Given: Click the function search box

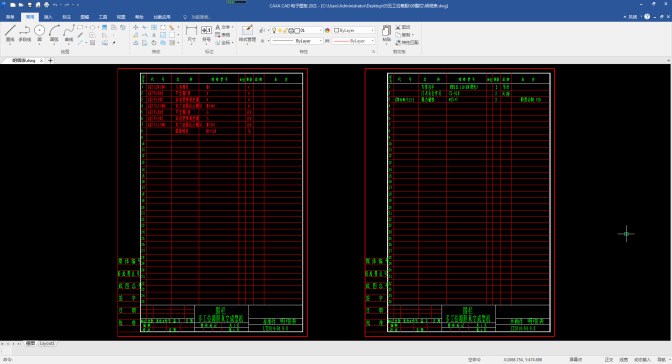Looking at the screenshot, I should (201, 17).
